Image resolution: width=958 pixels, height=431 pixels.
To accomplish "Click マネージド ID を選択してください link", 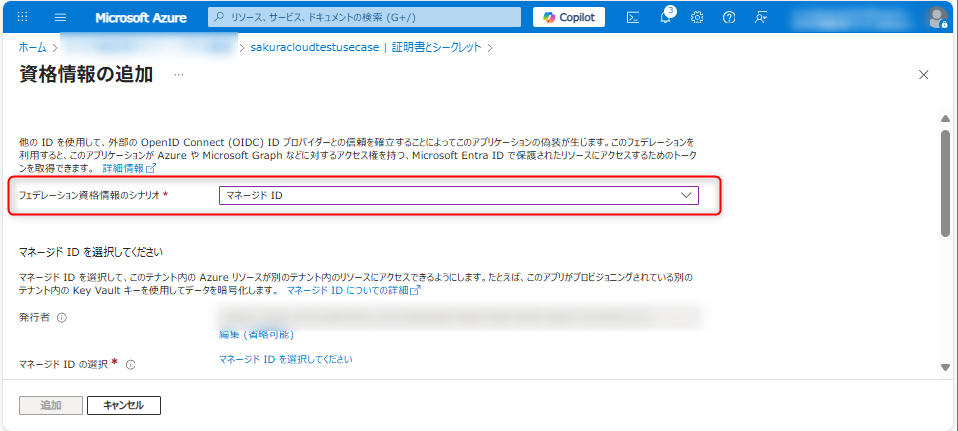I will tap(285, 359).
